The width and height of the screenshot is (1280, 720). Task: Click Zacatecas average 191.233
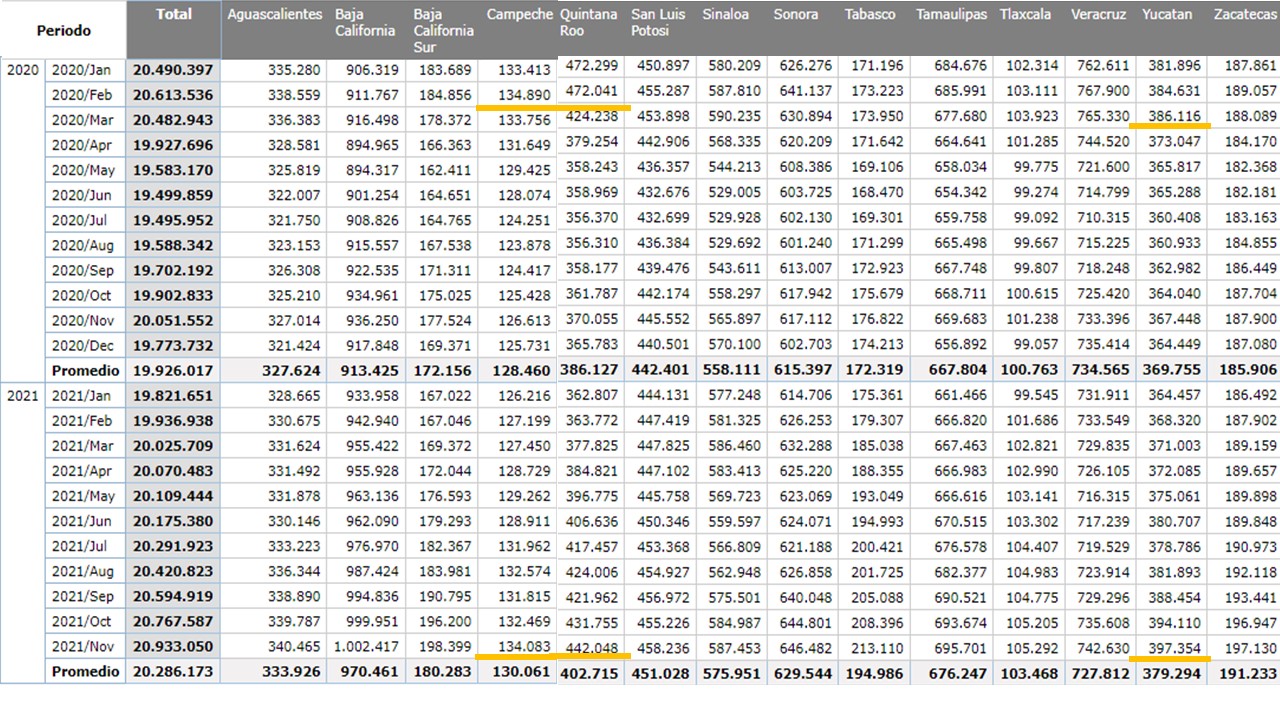point(1246,673)
